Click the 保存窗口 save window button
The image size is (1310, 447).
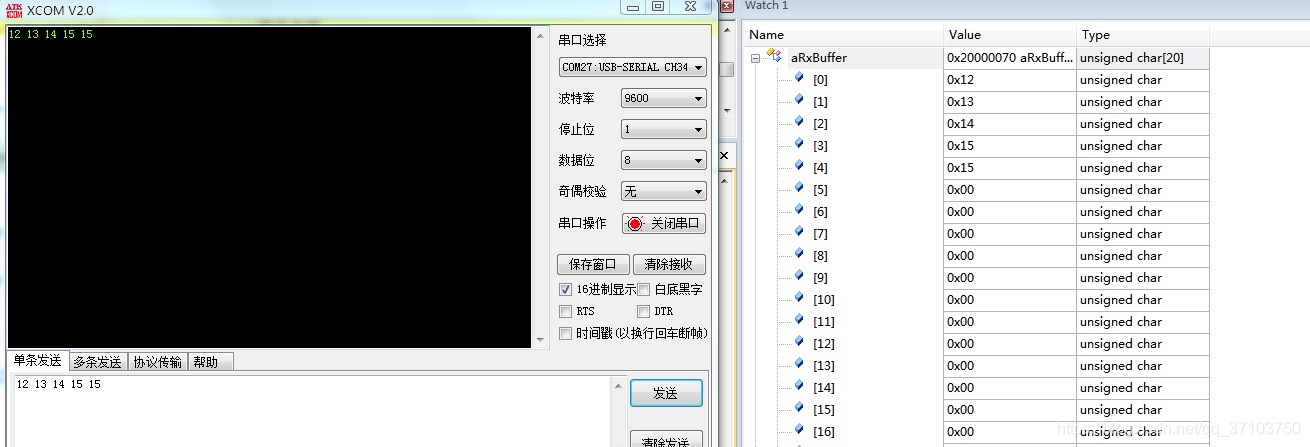point(593,265)
